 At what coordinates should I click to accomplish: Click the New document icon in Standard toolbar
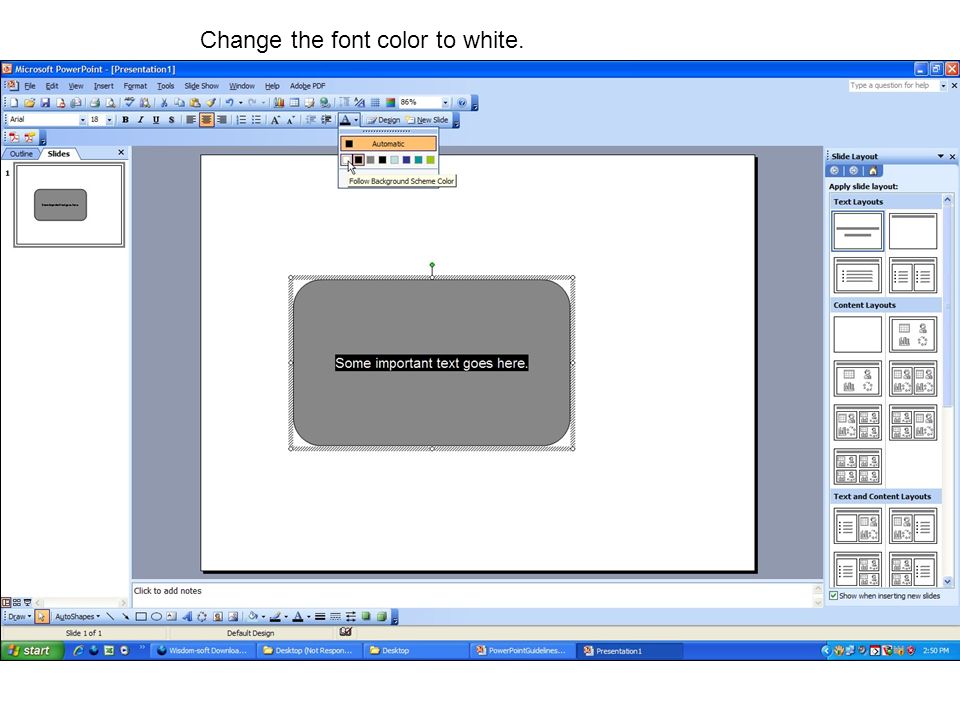pos(14,103)
